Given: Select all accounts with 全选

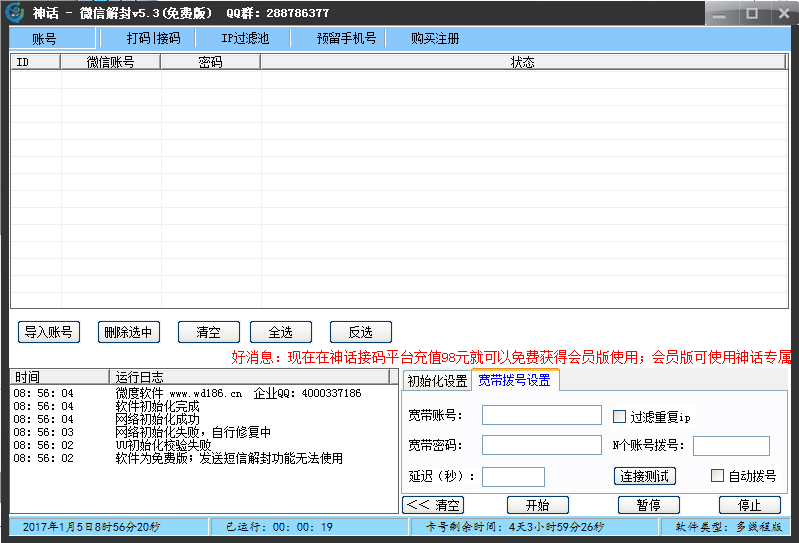Looking at the screenshot, I should click(x=281, y=332).
